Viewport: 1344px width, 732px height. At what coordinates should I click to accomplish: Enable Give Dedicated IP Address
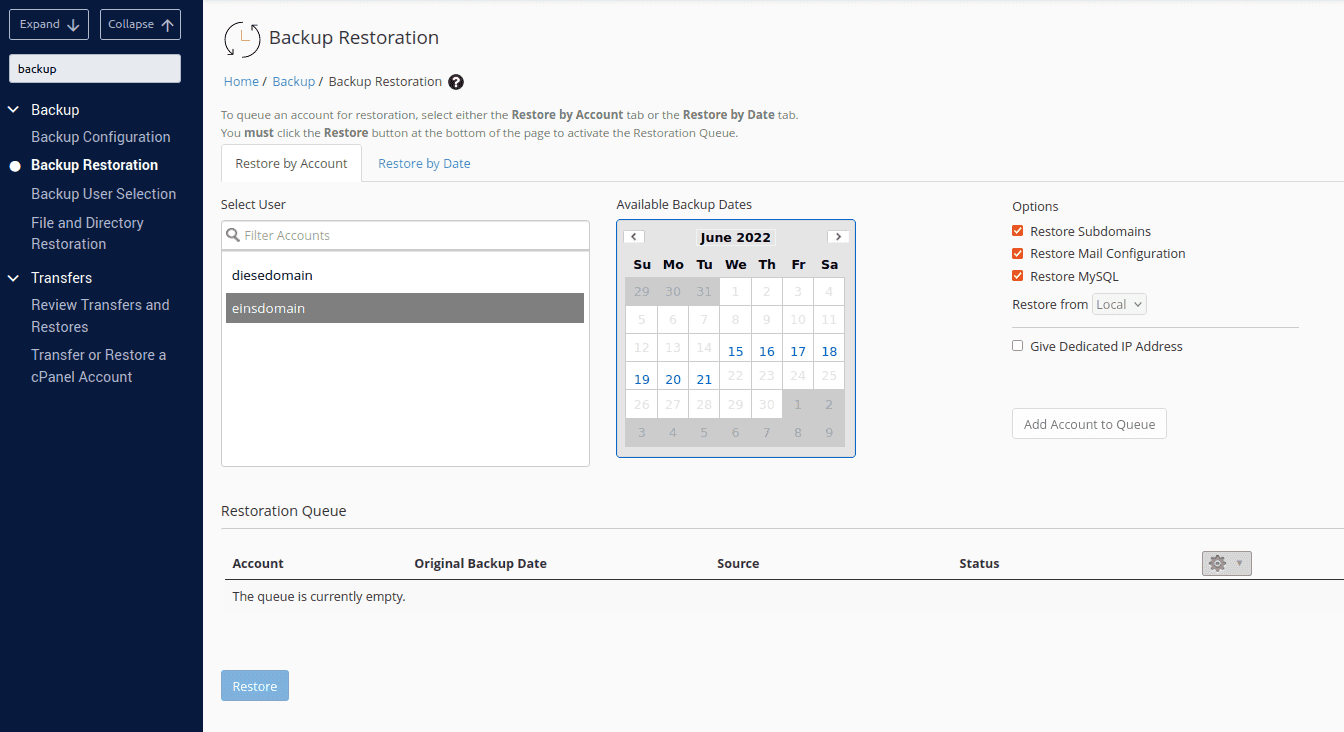click(1018, 346)
